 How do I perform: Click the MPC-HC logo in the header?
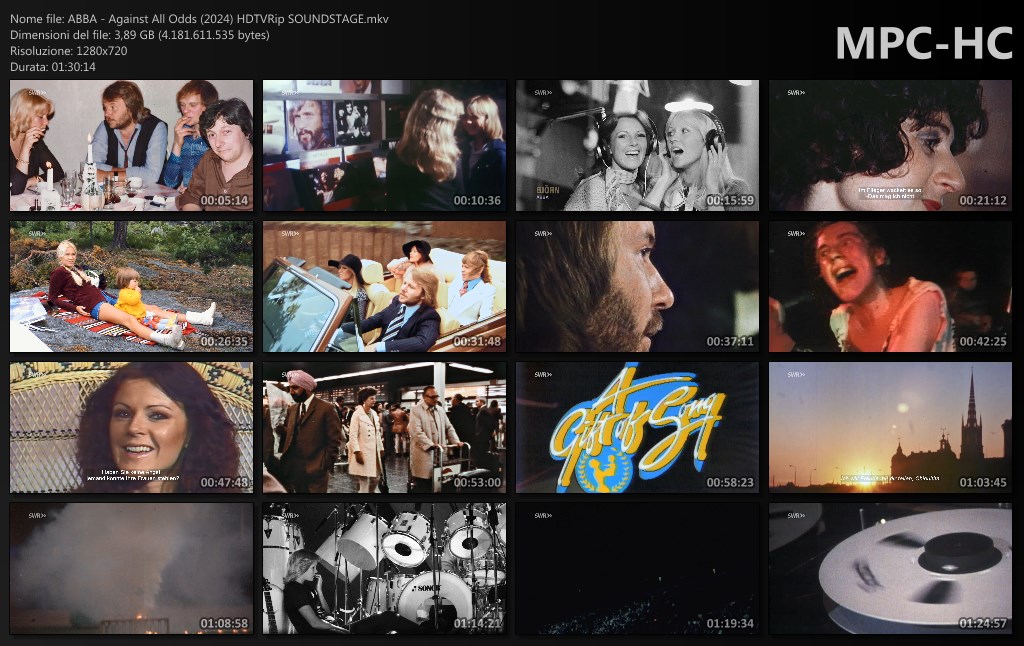point(923,43)
